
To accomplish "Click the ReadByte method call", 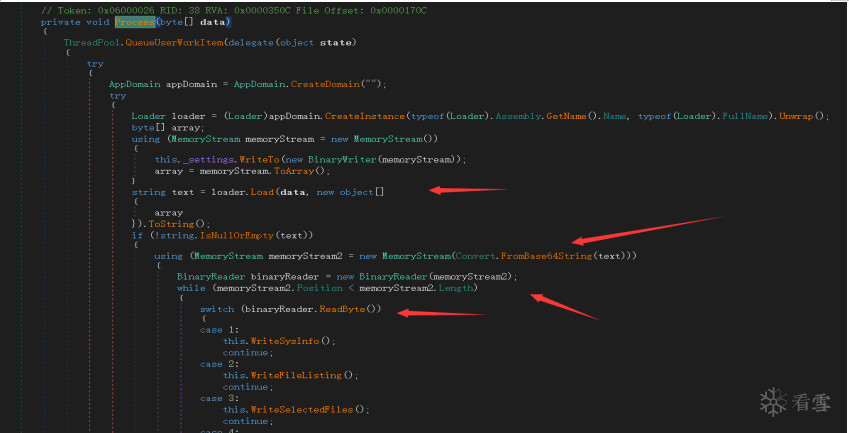I will coord(342,309).
